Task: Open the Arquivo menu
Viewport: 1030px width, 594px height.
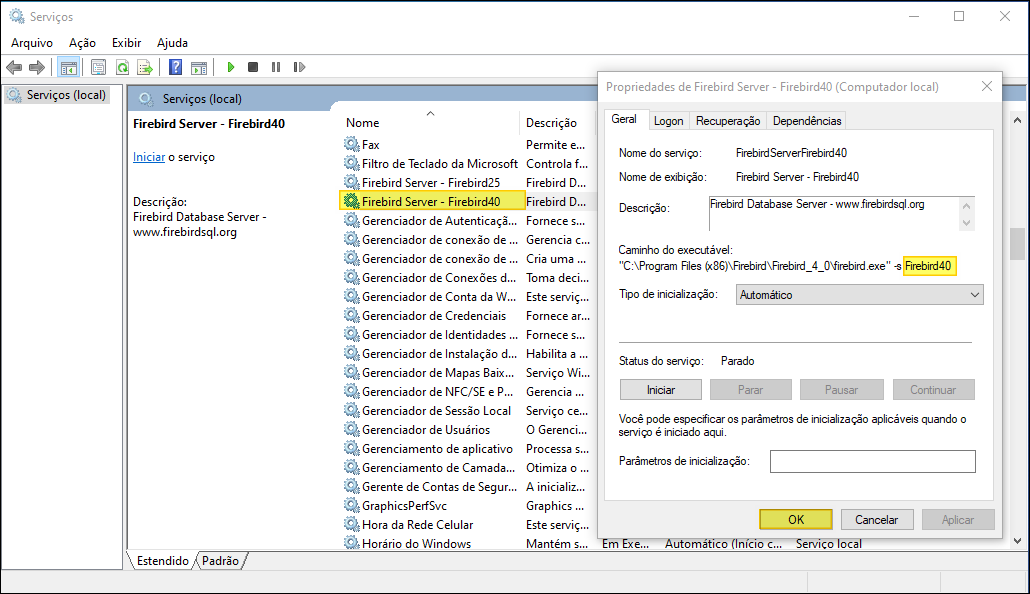Action: click(x=32, y=43)
